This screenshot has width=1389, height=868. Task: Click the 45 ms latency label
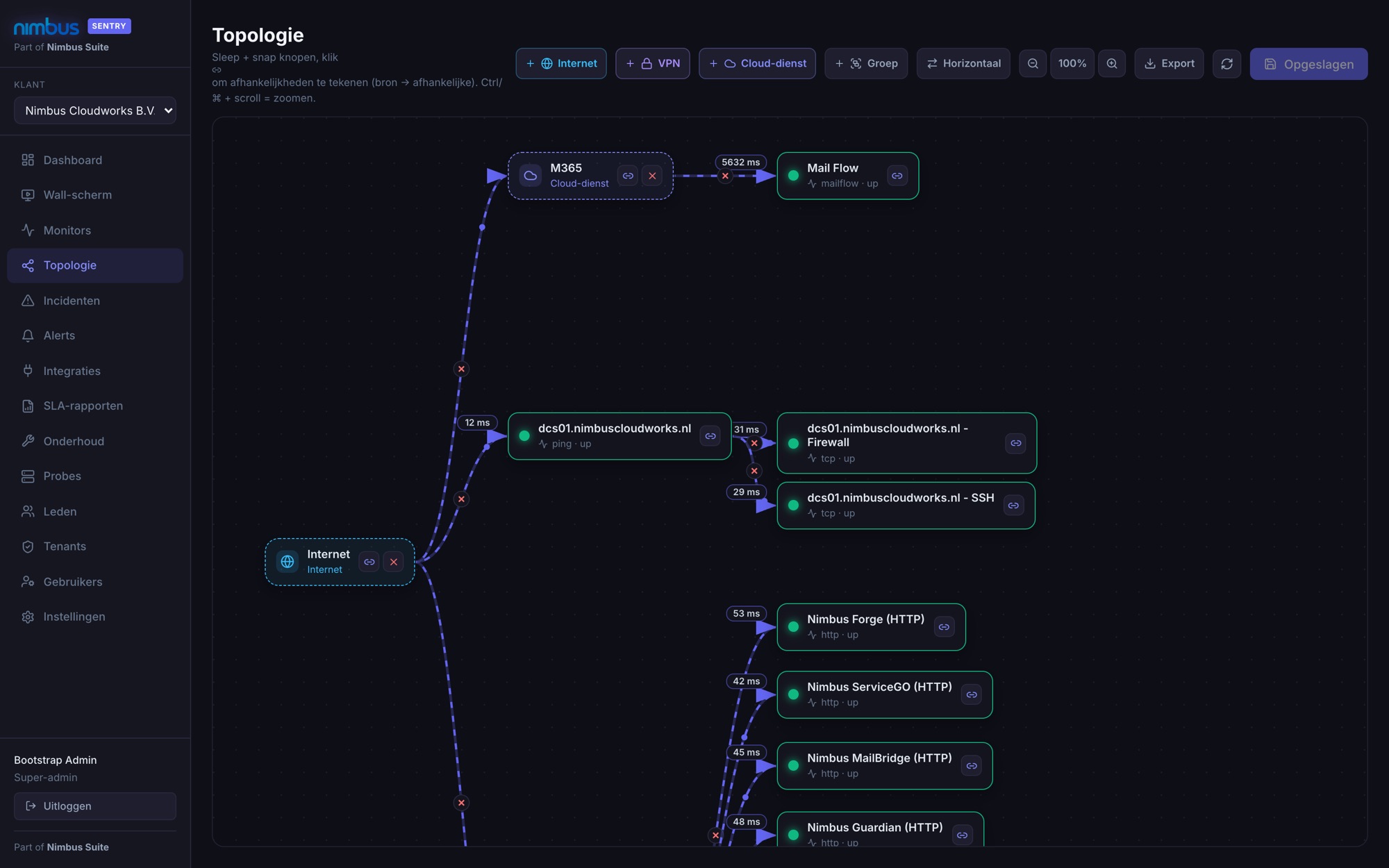pyautogui.click(x=747, y=753)
